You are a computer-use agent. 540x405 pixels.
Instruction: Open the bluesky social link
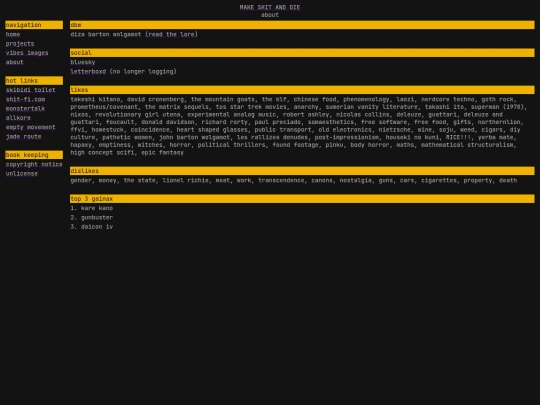(83, 62)
